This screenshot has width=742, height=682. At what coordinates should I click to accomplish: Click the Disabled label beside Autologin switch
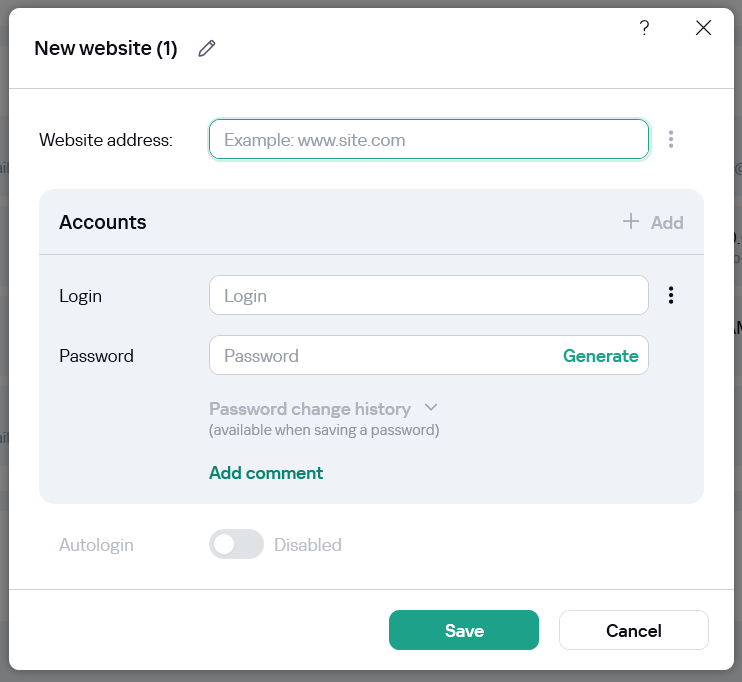(308, 545)
